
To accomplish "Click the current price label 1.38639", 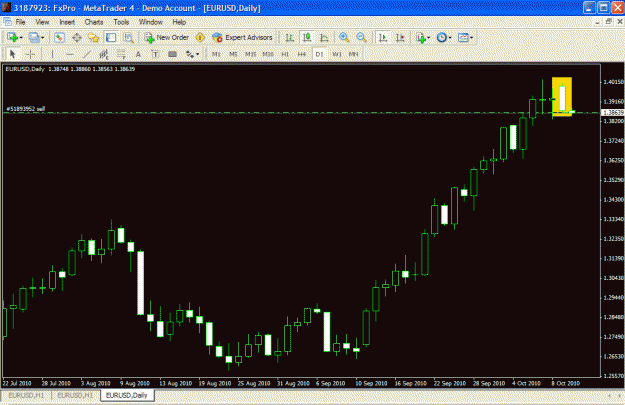I will click(x=613, y=113).
